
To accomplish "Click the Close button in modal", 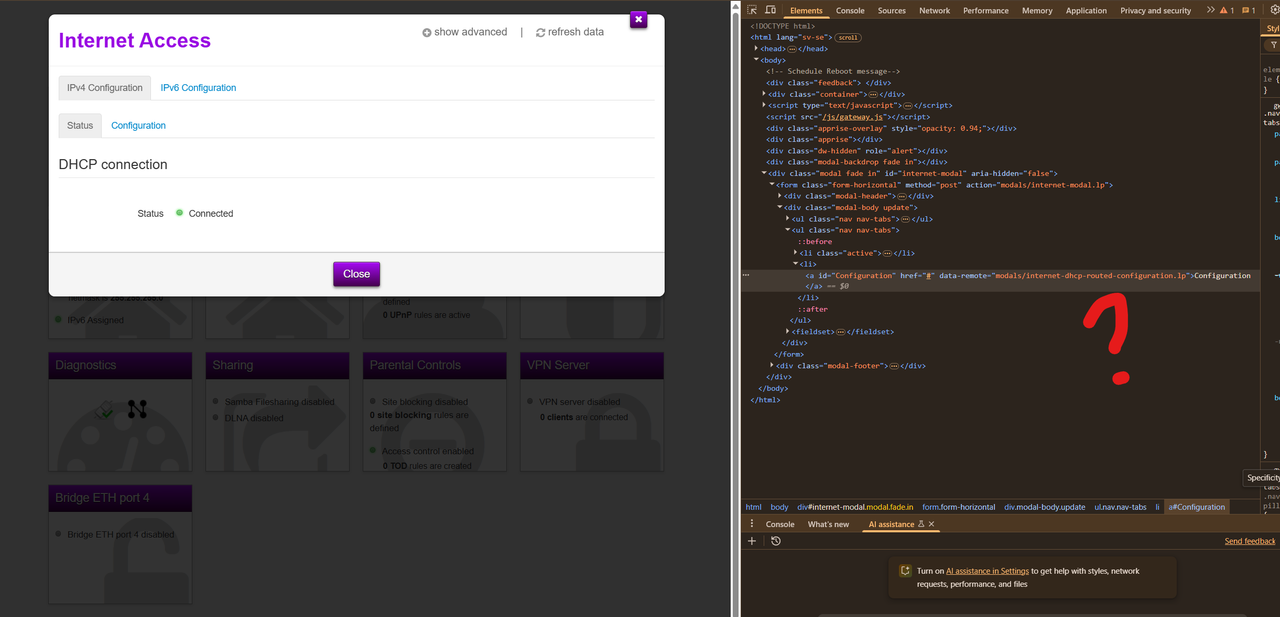I will [356, 274].
